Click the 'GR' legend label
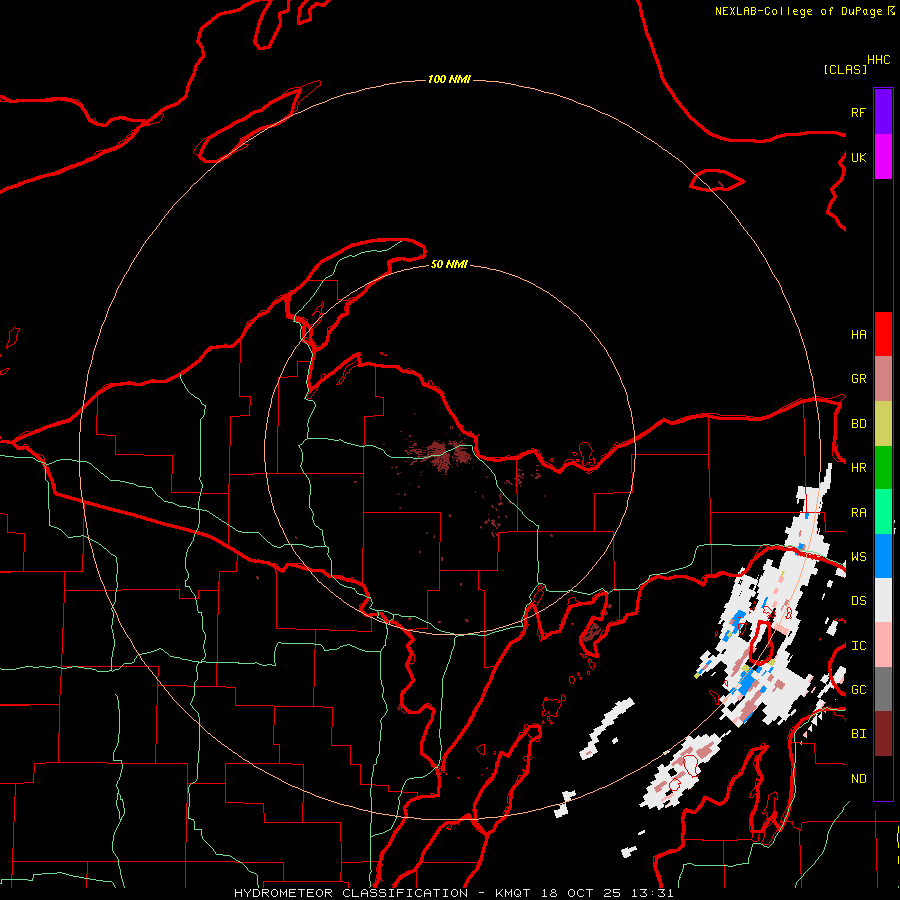 pyautogui.click(x=858, y=379)
